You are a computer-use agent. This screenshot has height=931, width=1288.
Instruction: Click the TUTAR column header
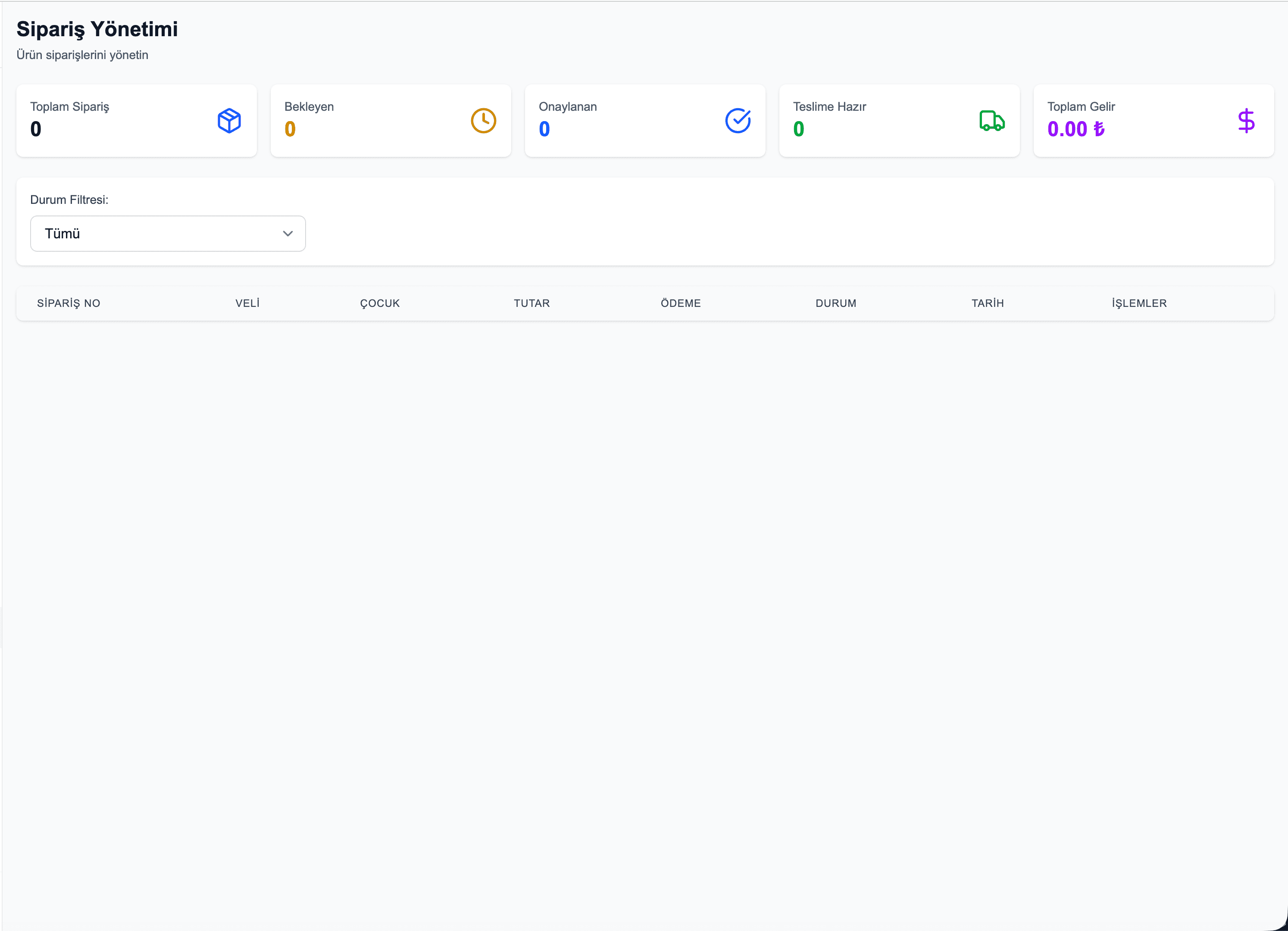531,303
